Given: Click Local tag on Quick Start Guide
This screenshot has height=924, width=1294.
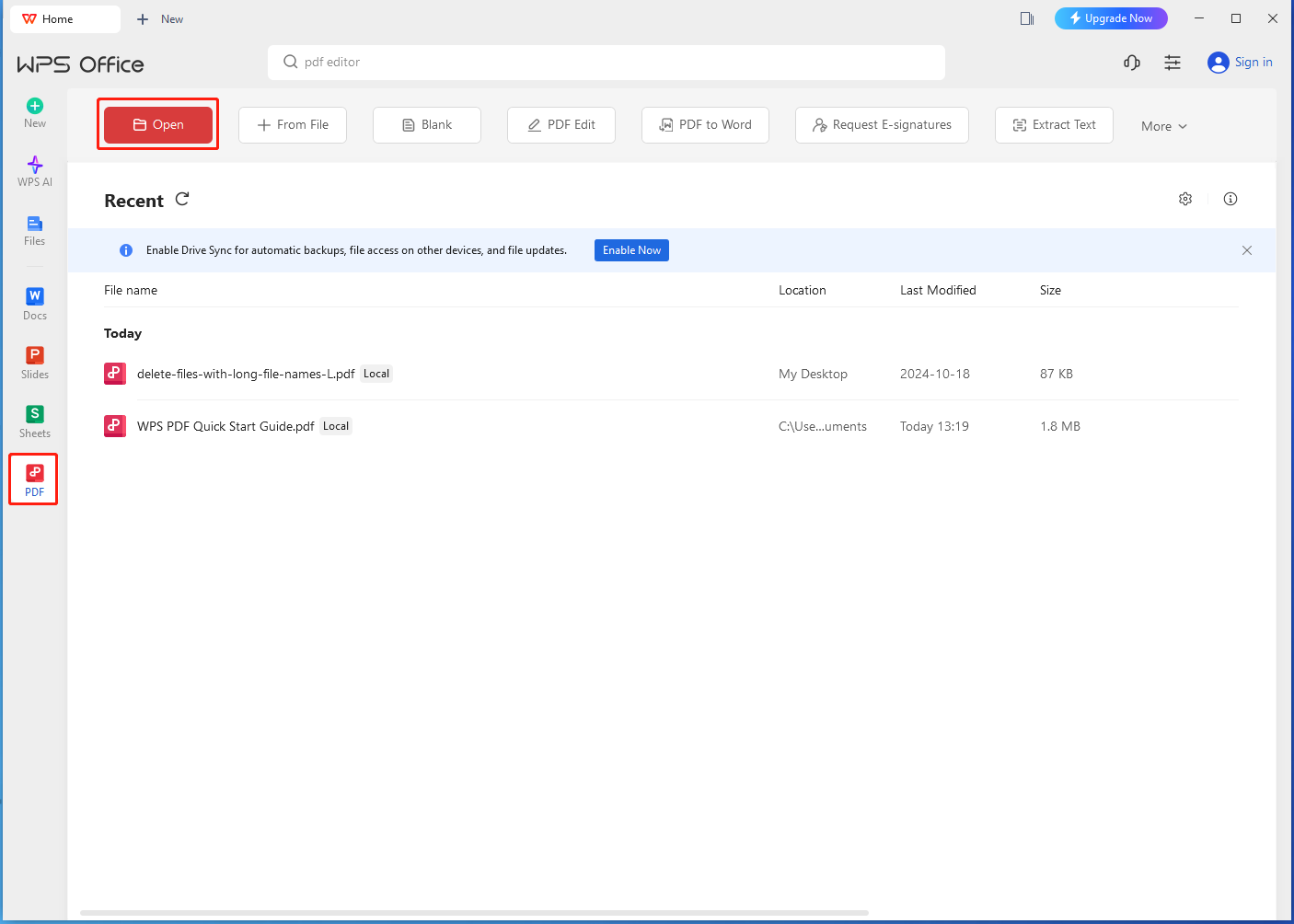Looking at the screenshot, I should pyautogui.click(x=336, y=426).
